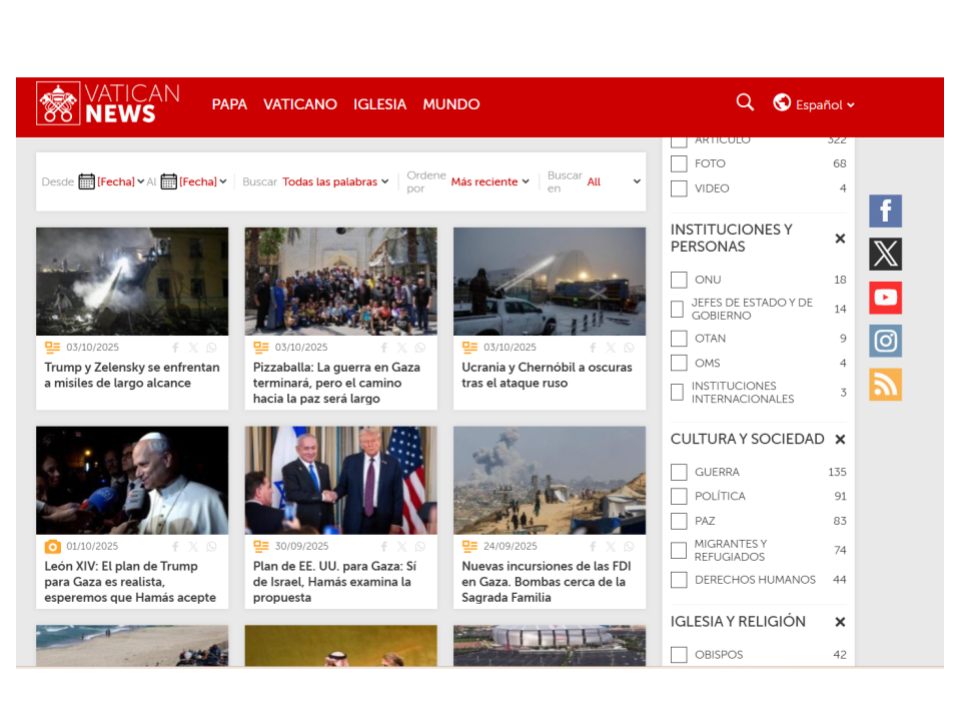Click the Vatican News logo
The image size is (960, 720).
[108, 104]
